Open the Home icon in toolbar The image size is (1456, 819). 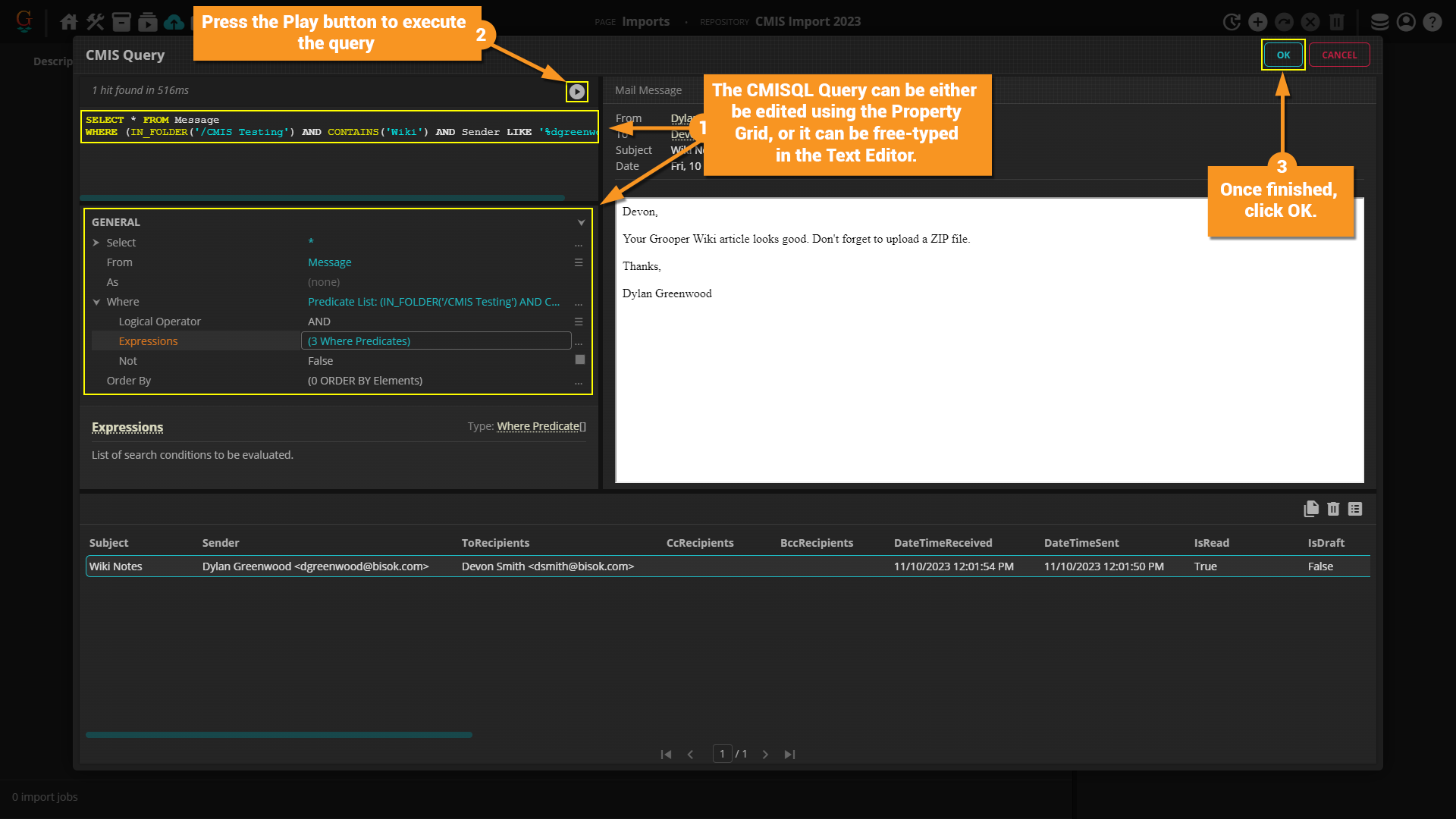69,22
